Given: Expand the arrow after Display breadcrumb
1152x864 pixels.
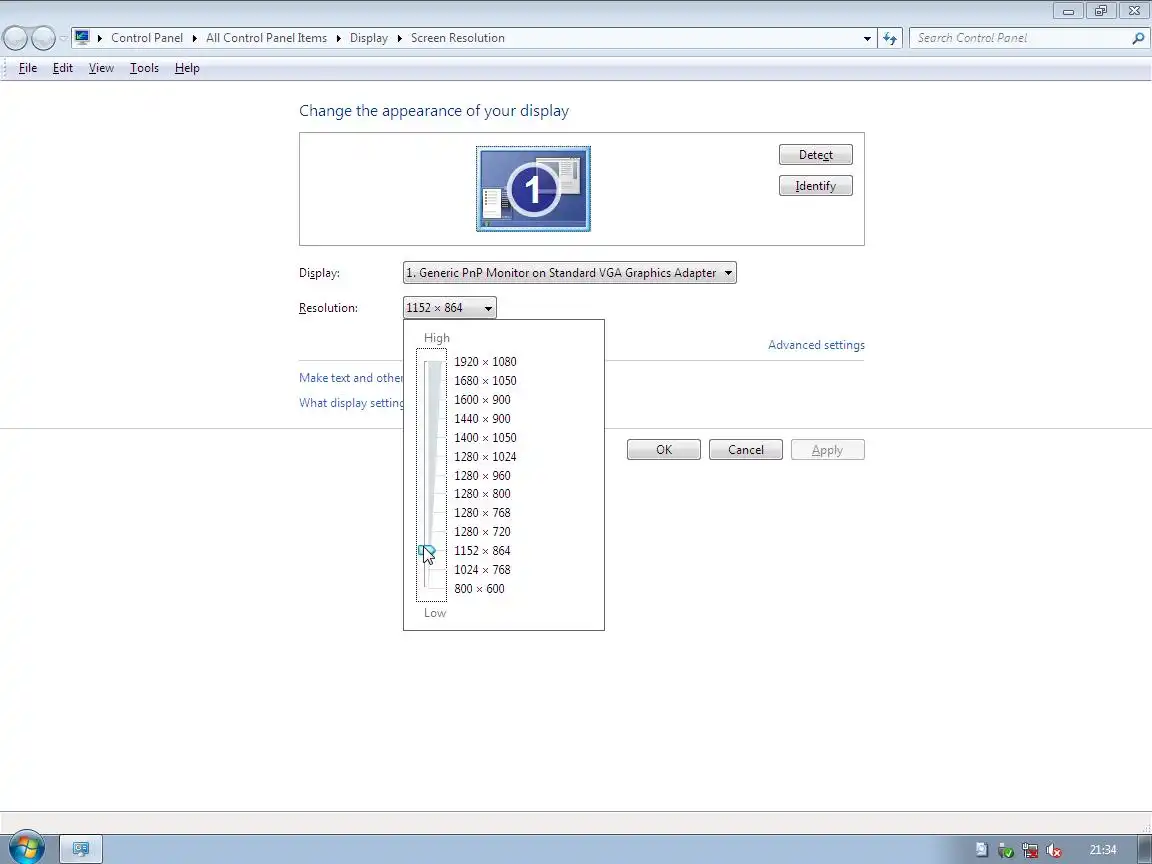Looking at the screenshot, I should [x=400, y=38].
